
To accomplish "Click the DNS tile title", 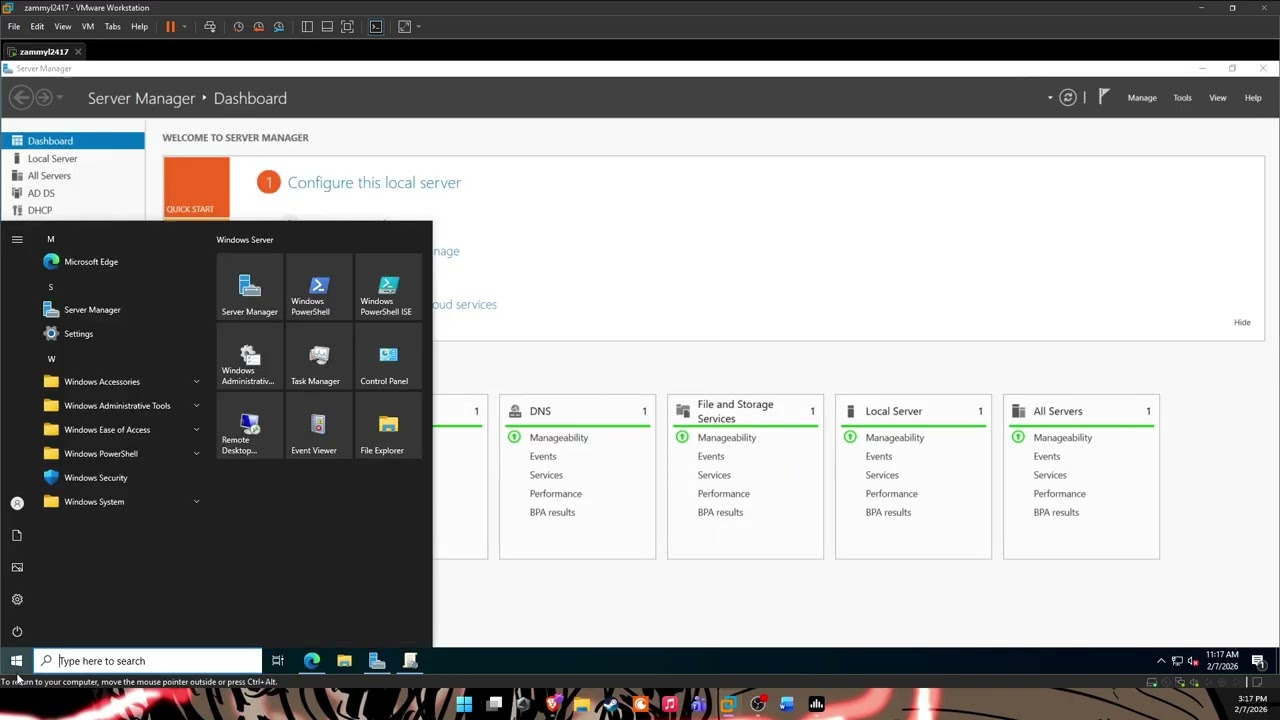I will 540,411.
